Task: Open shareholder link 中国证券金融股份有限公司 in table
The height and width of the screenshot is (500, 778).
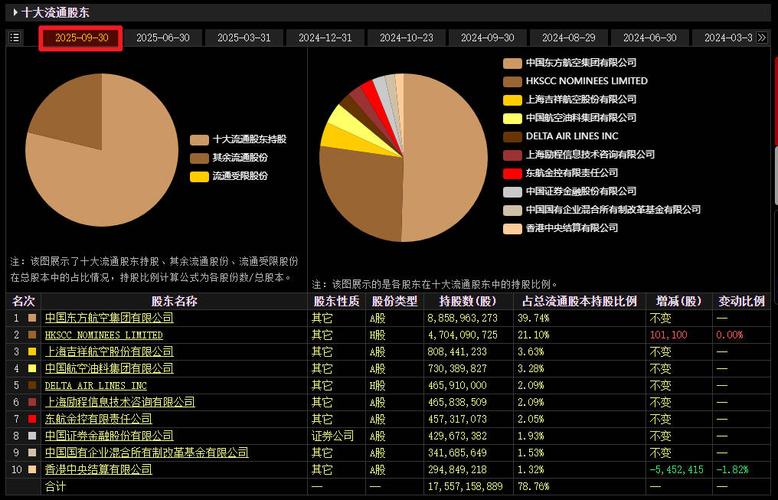Action: point(109,436)
